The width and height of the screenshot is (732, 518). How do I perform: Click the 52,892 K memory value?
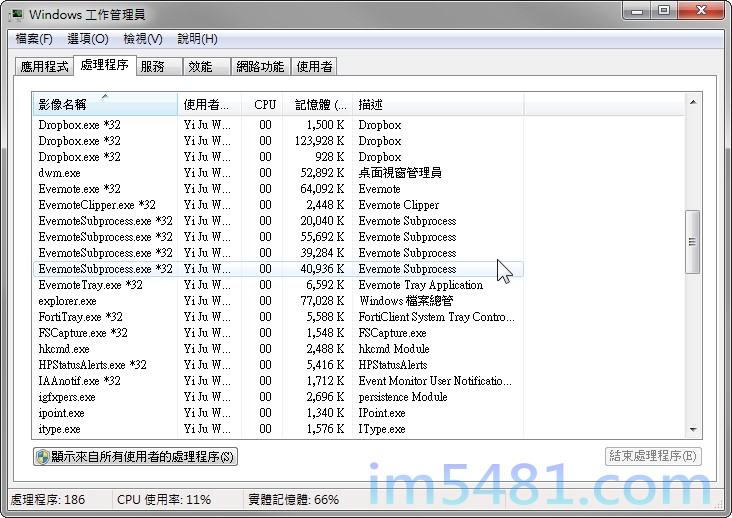[x=322, y=173]
